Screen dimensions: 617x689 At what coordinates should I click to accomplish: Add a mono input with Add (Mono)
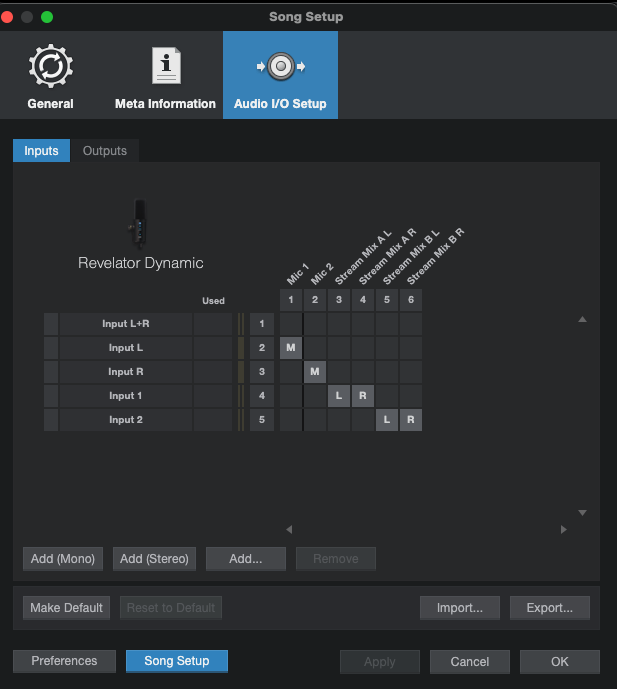pyautogui.click(x=63, y=559)
